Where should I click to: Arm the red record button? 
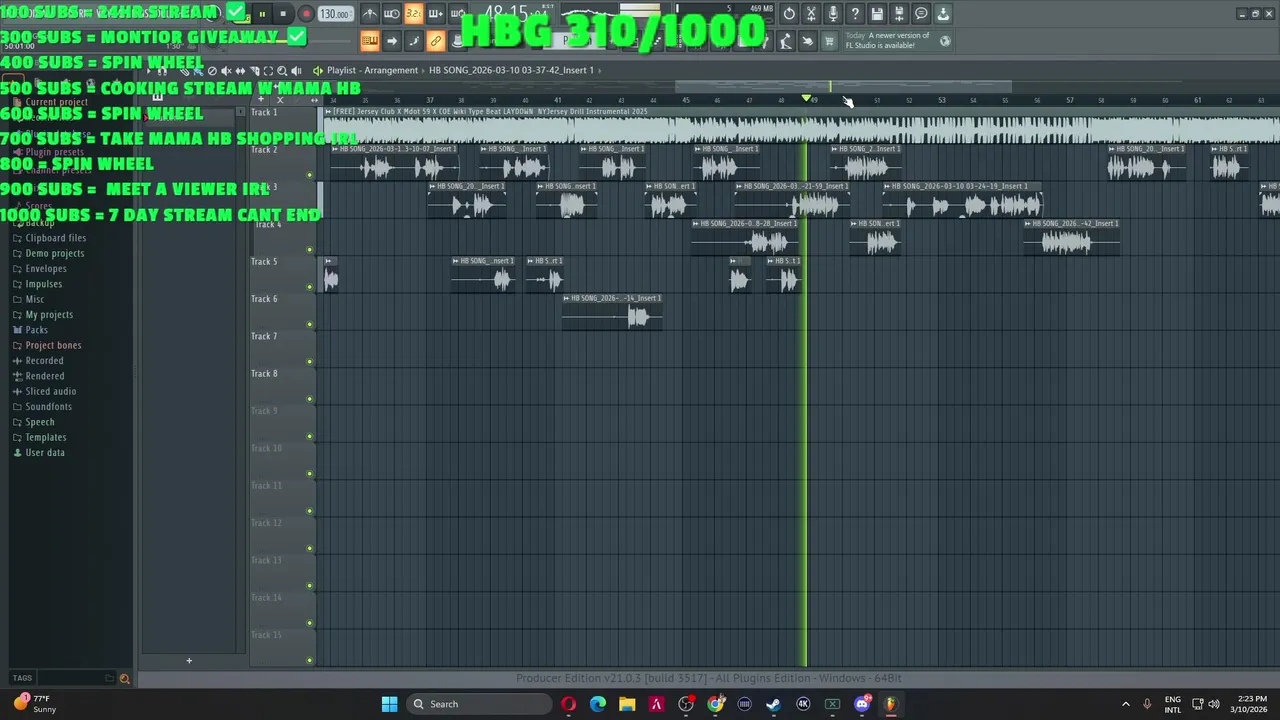(x=307, y=14)
